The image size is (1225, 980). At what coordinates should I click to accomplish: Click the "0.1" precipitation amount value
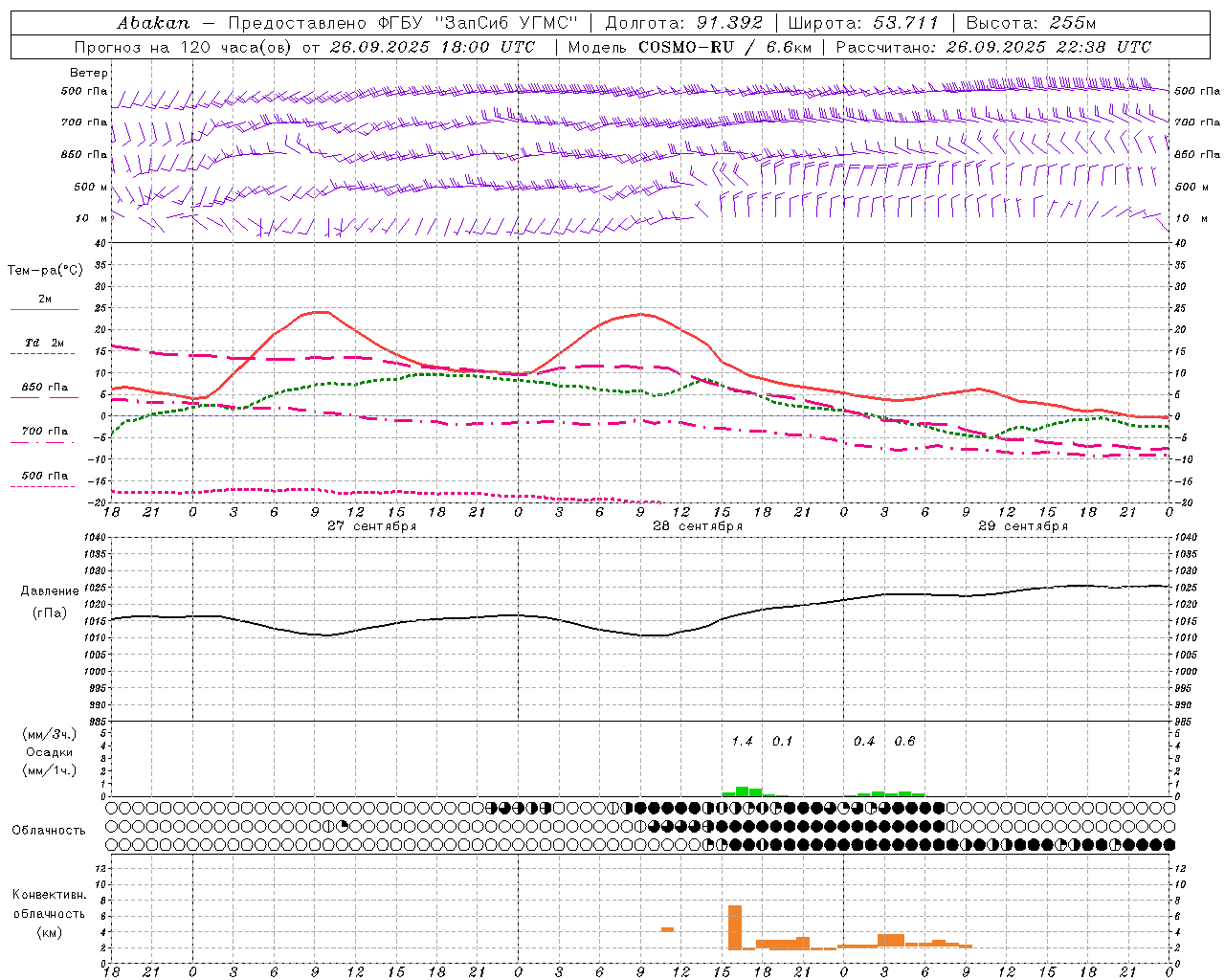click(x=782, y=742)
